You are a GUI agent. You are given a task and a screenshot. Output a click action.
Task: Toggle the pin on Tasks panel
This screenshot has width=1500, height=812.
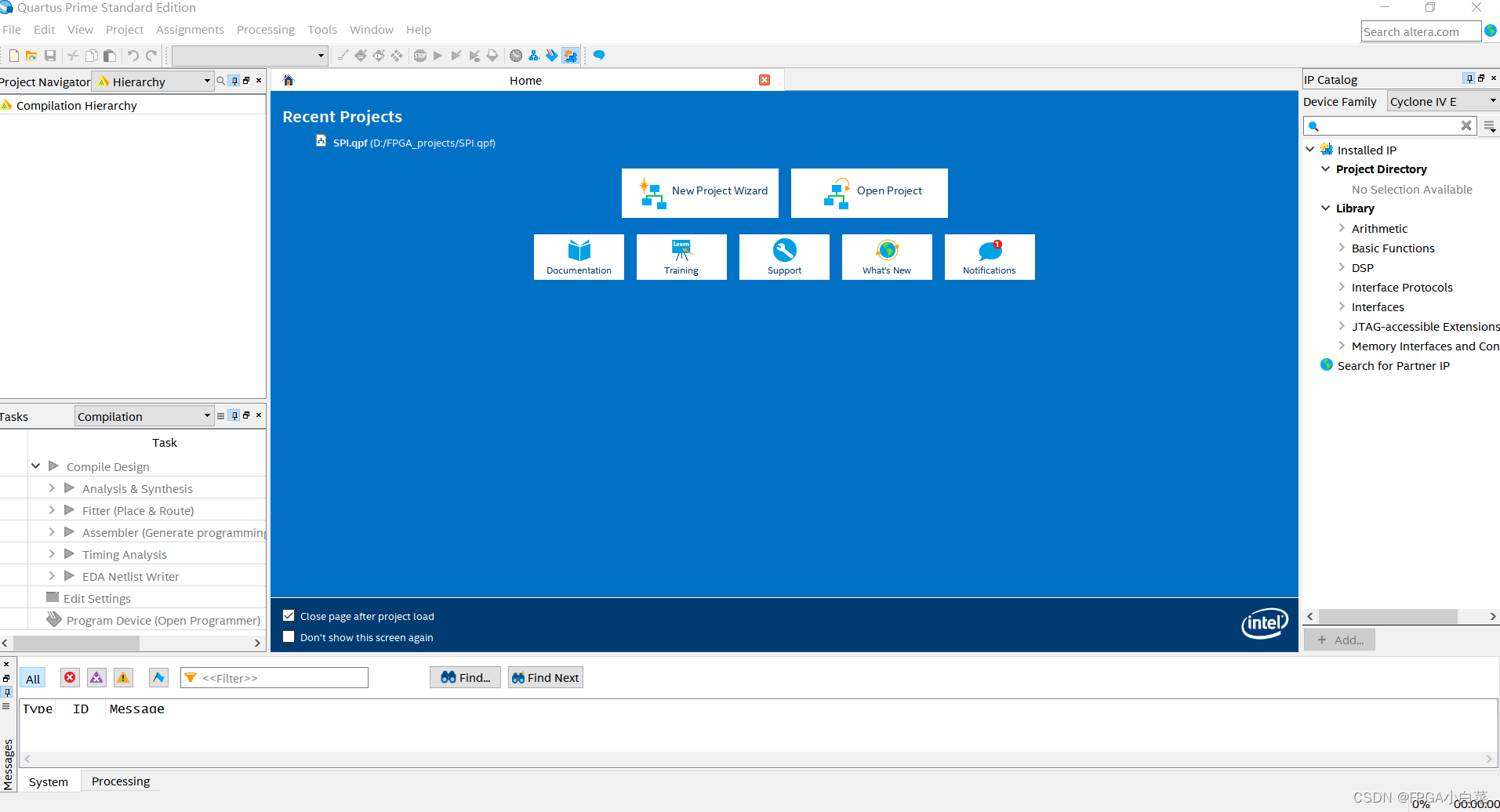(x=234, y=415)
